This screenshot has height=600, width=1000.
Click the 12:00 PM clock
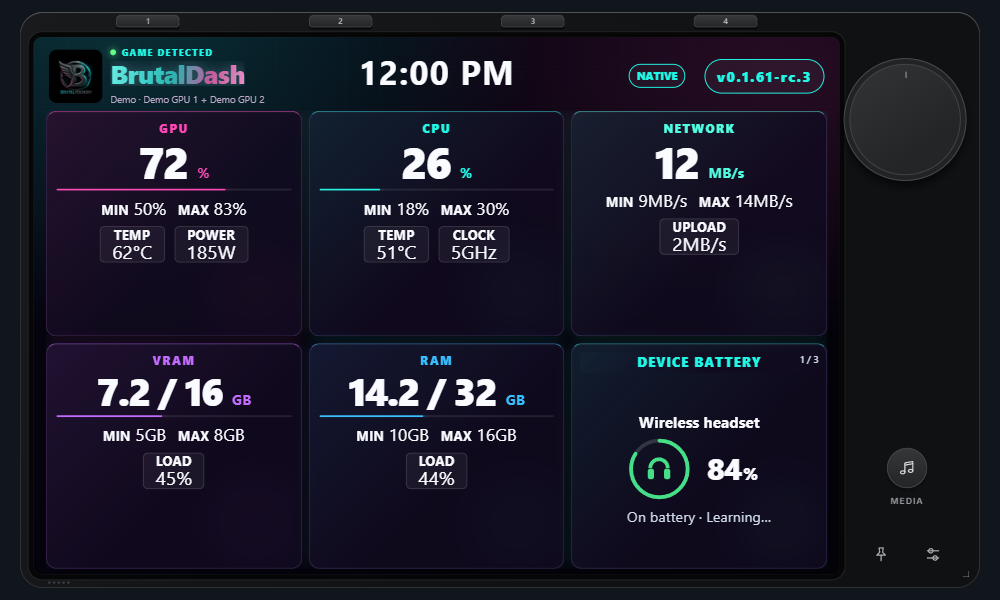pos(437,73)
